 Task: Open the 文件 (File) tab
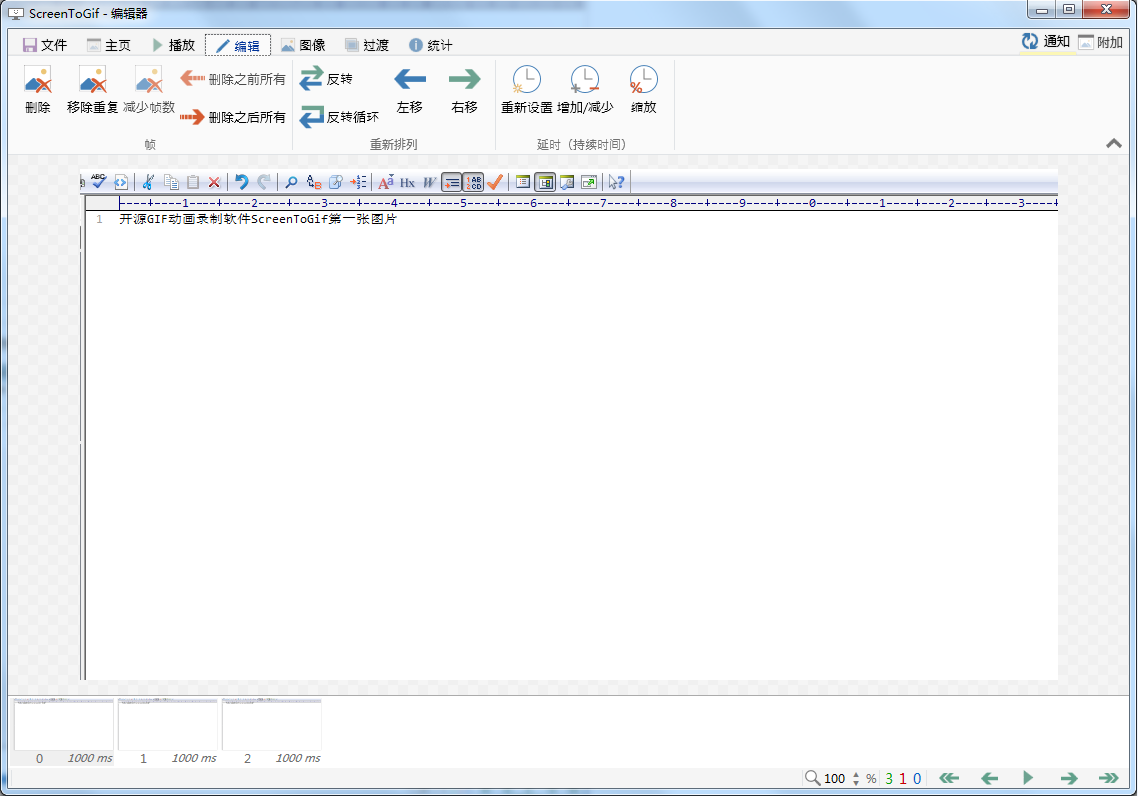pos(45,45)
